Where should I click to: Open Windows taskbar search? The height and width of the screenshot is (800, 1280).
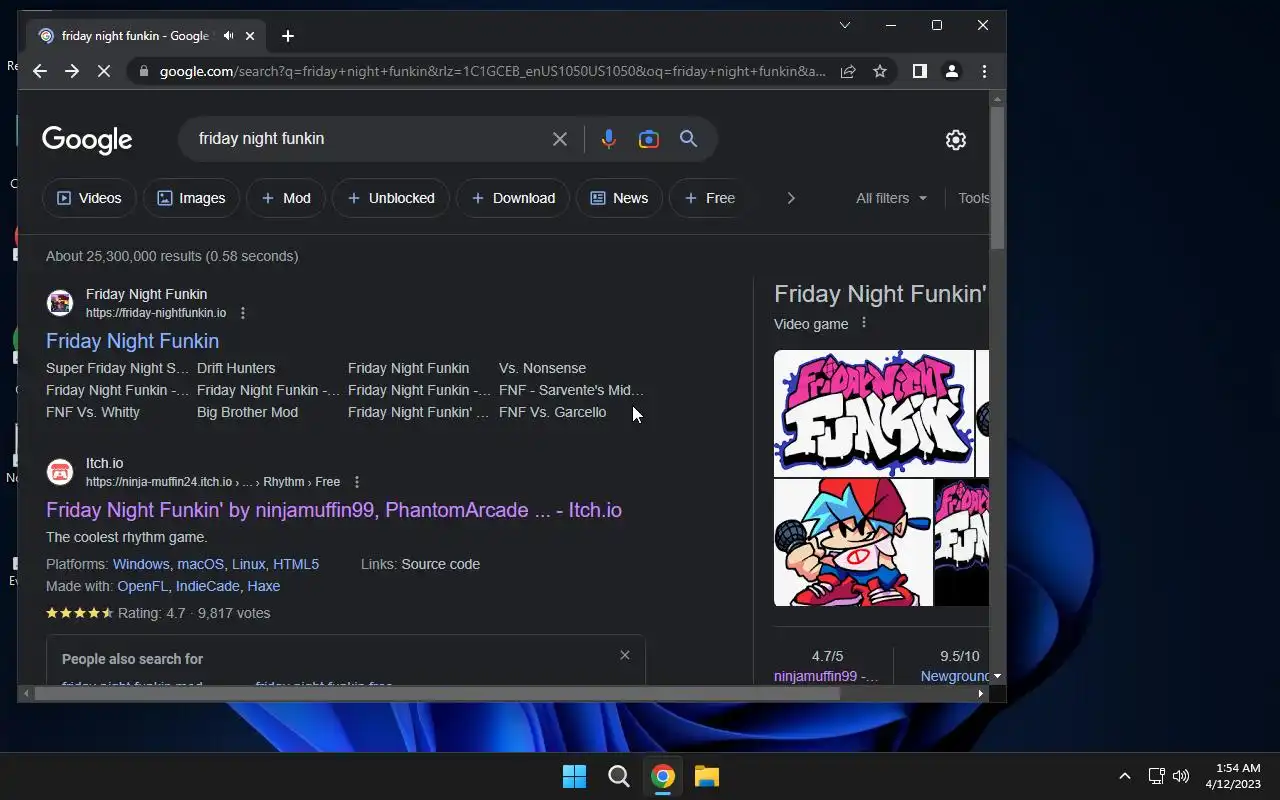tap(619, 776)
